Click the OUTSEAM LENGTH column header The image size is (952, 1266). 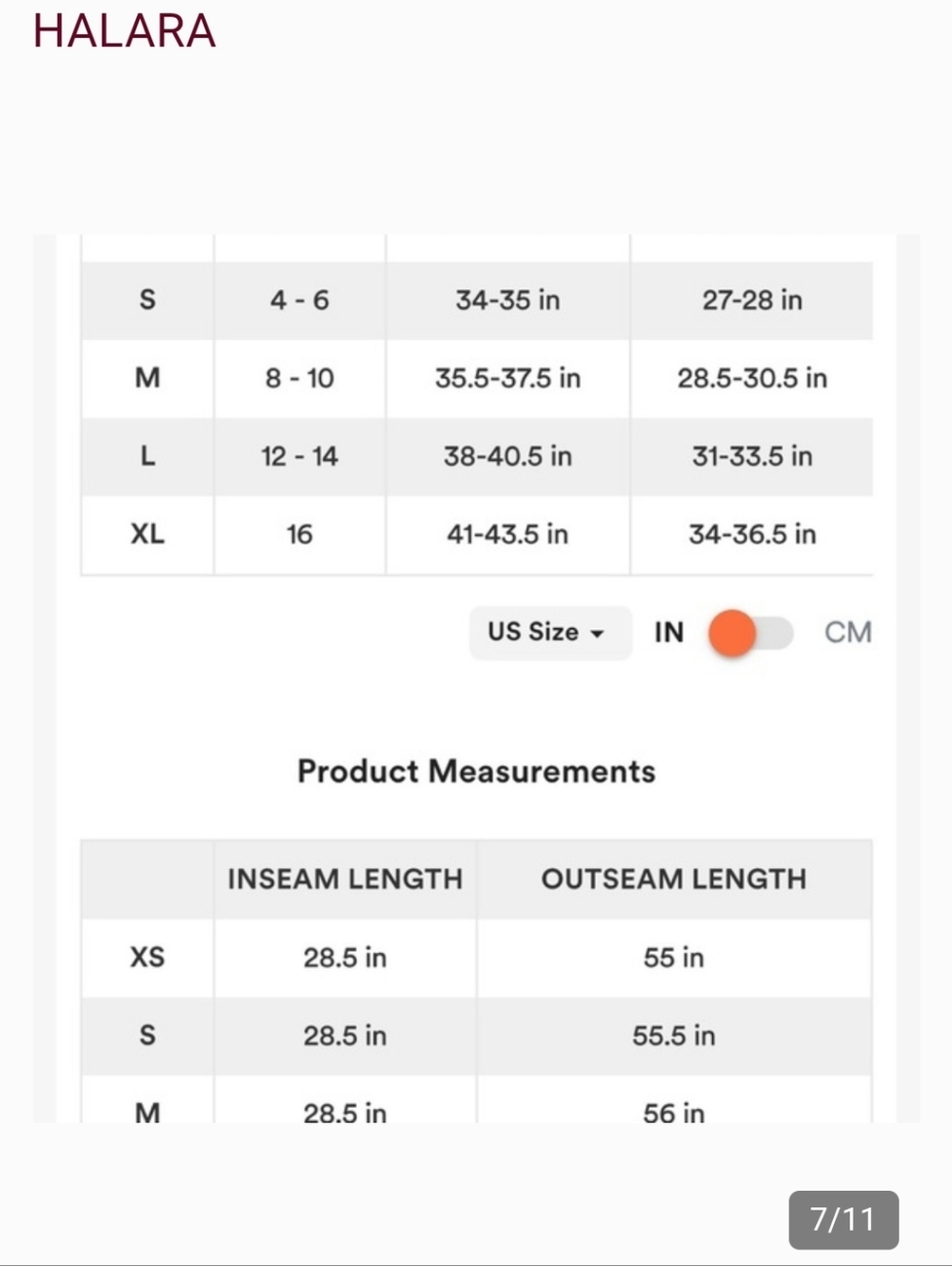point(674,879)
